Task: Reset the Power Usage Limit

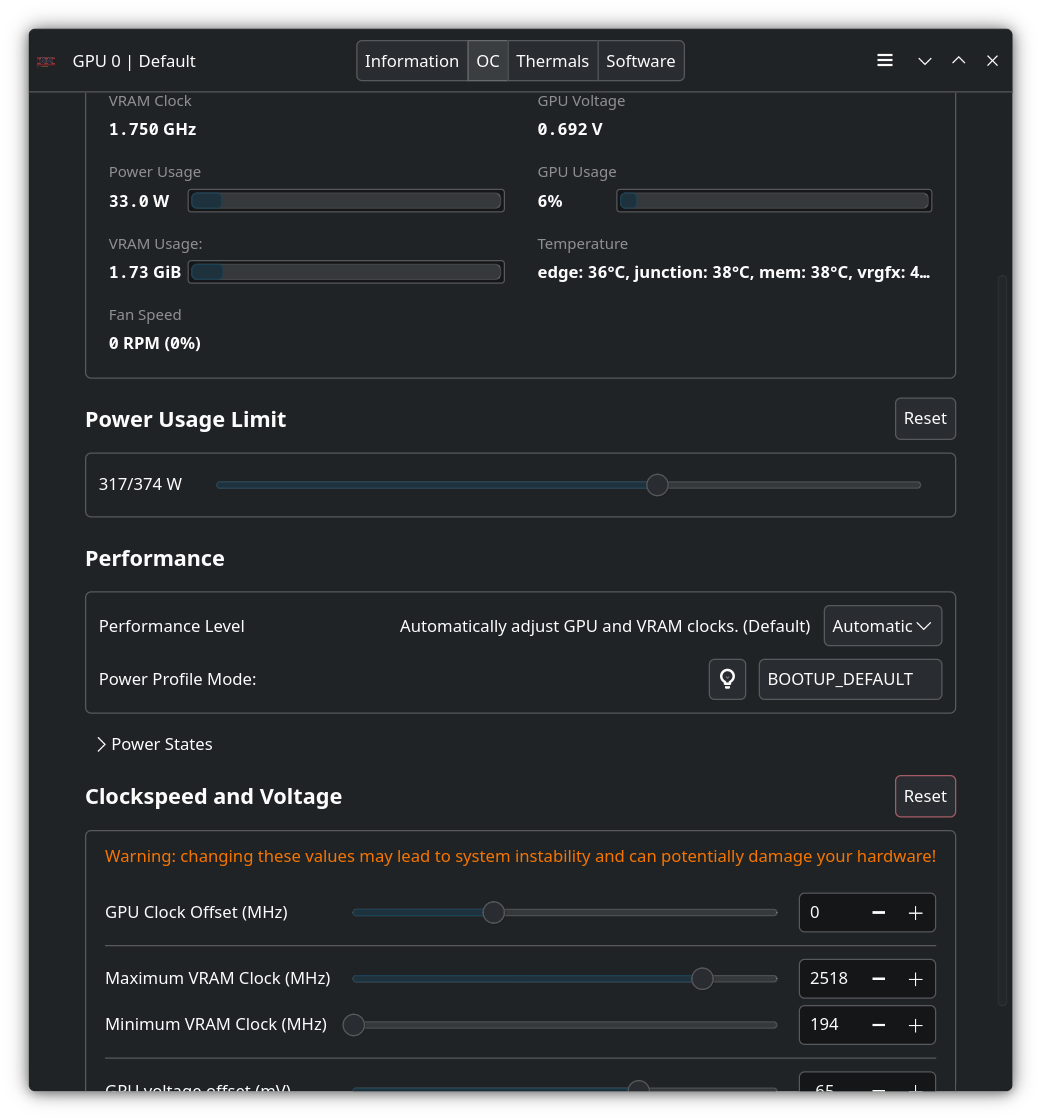Action: click(924, 418)
